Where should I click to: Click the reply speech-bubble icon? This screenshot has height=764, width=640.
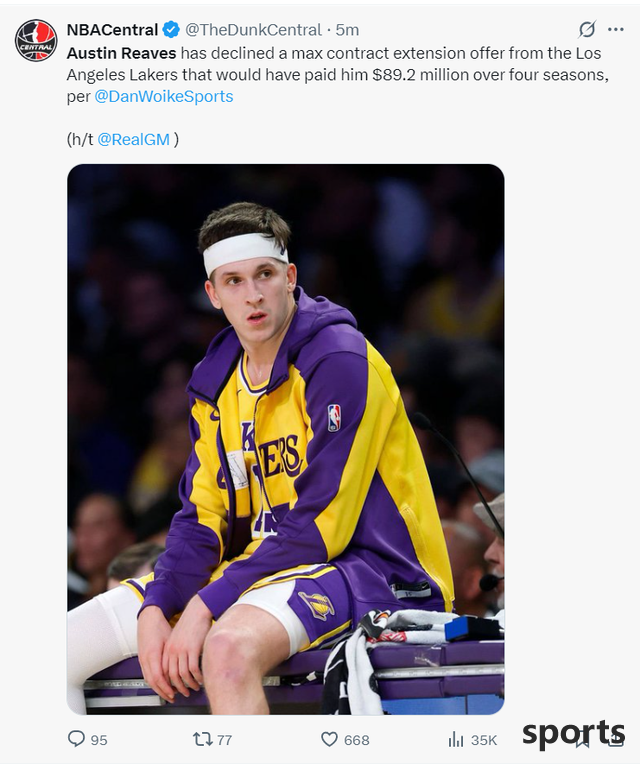coord(76,739)
